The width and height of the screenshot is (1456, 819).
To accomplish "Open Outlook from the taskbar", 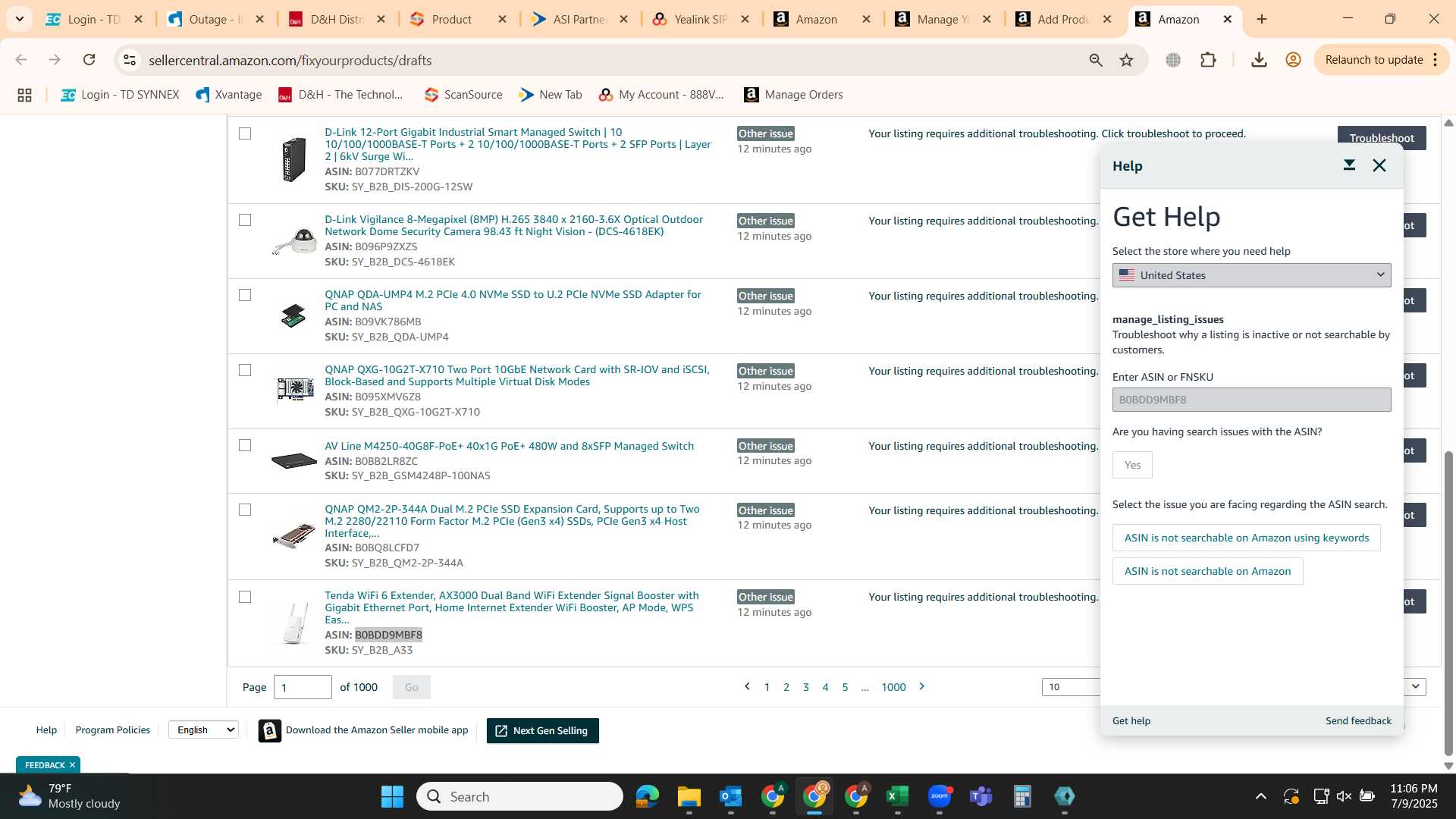I will click(730, 796).
